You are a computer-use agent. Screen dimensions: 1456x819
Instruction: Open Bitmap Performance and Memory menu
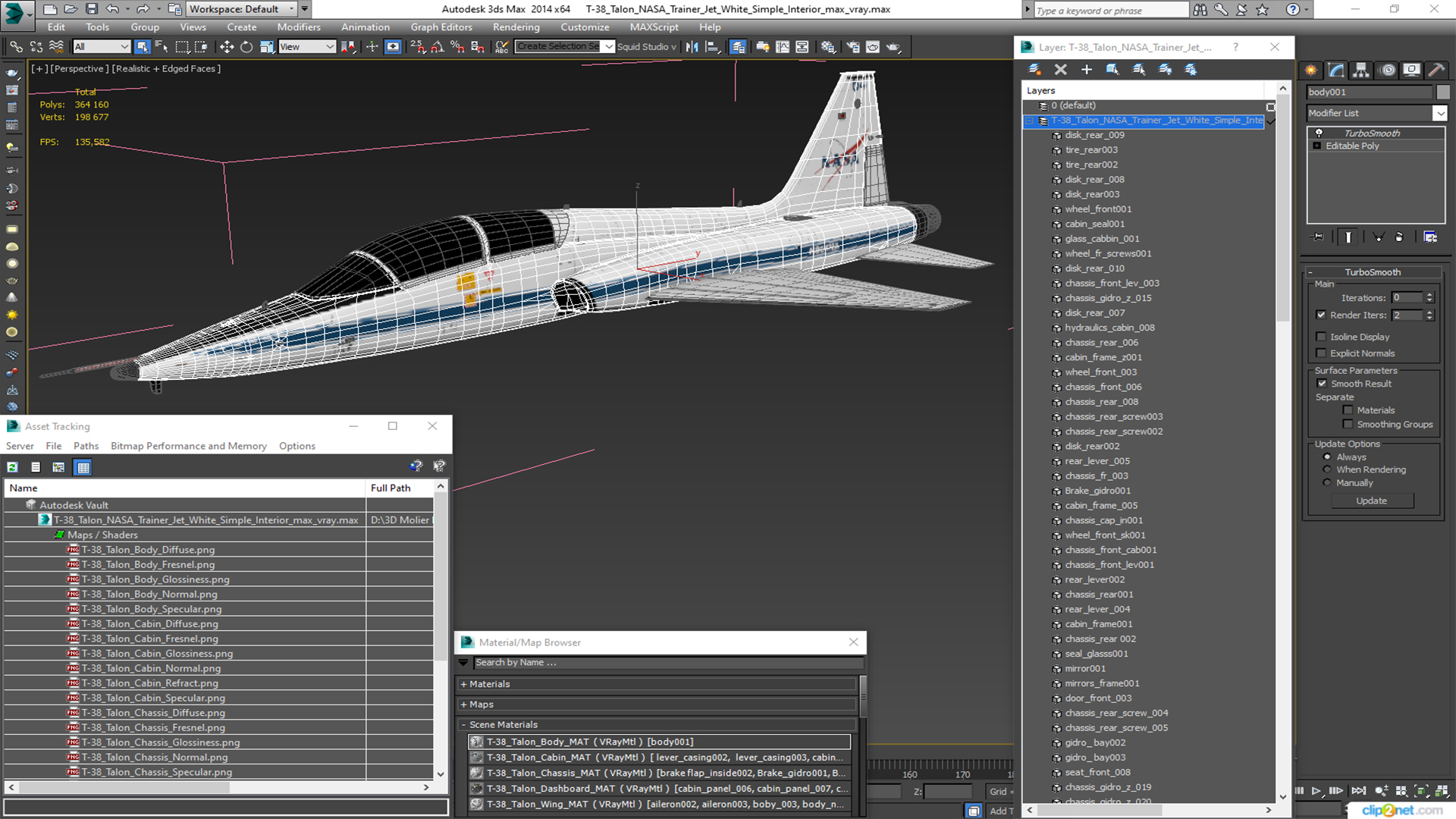[189, 446]
